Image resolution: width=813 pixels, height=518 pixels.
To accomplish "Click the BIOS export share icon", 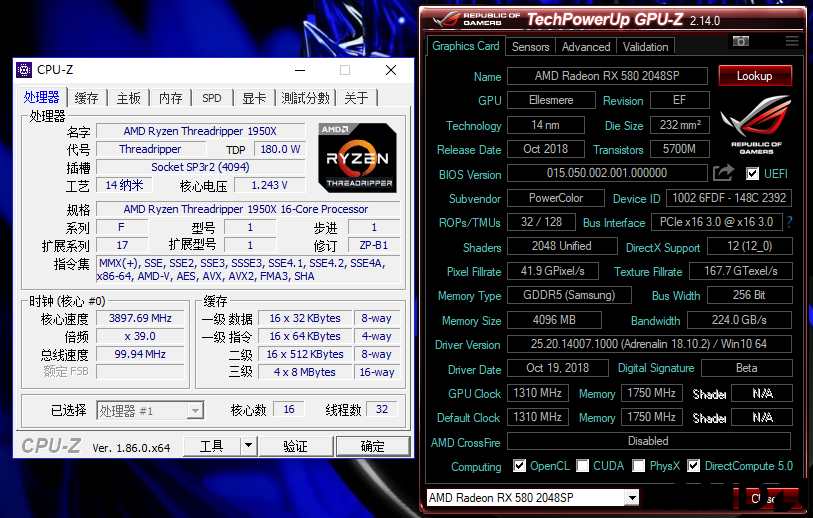I will [723, 173].
